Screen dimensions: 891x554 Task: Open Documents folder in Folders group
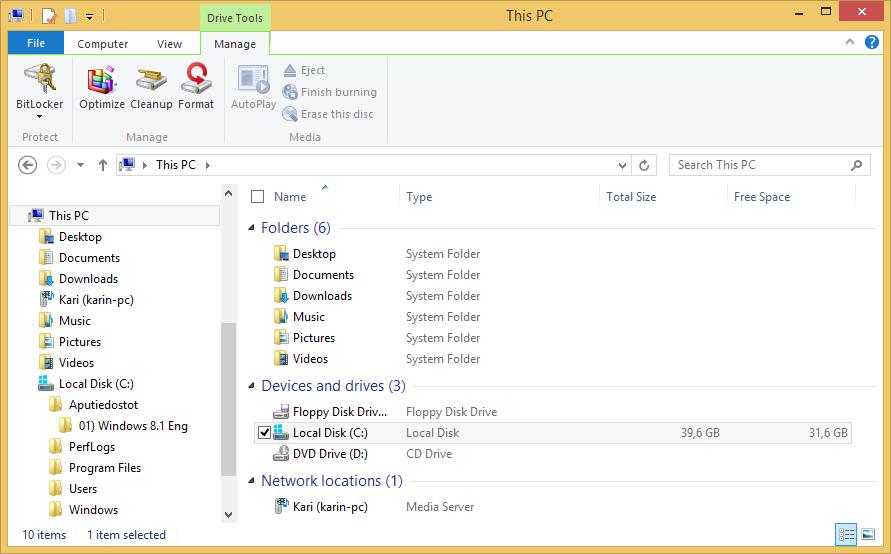coord(314,275)
